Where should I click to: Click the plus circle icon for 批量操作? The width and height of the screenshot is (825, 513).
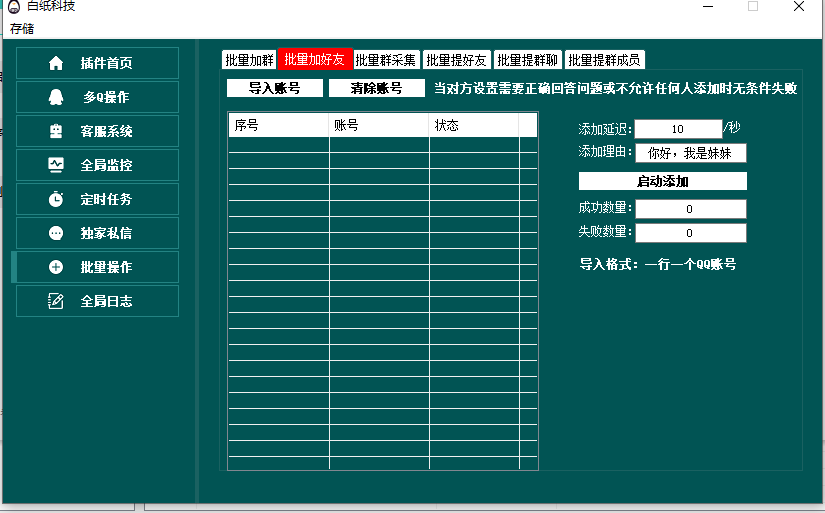[x=56, y=267]
